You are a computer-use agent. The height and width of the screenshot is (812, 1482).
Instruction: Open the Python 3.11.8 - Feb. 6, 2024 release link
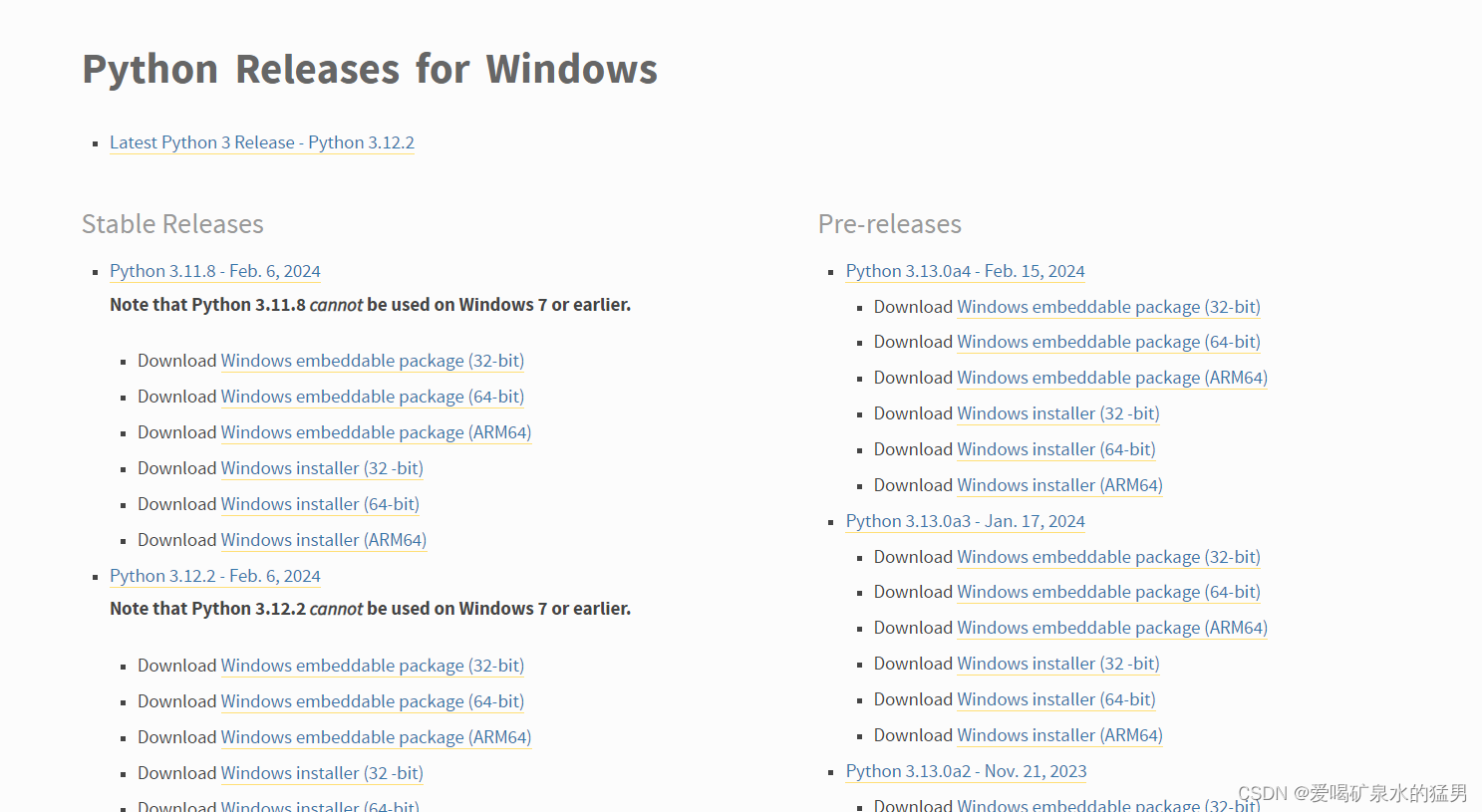pos(215,271)
